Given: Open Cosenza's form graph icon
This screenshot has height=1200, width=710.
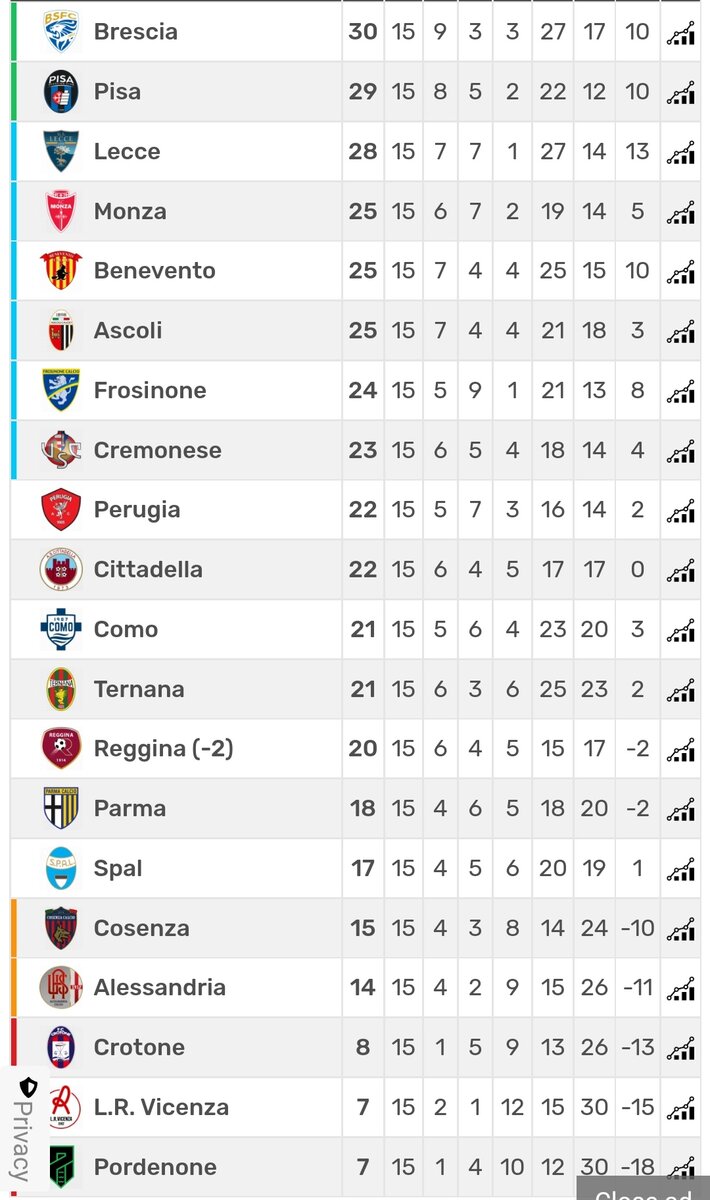Looking at the screenshot, I should [681, 929].
